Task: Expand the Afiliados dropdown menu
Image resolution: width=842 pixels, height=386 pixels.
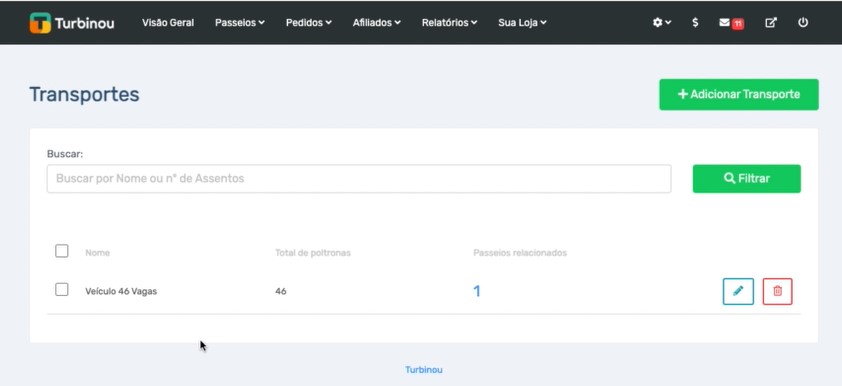Action: [376, 23]
